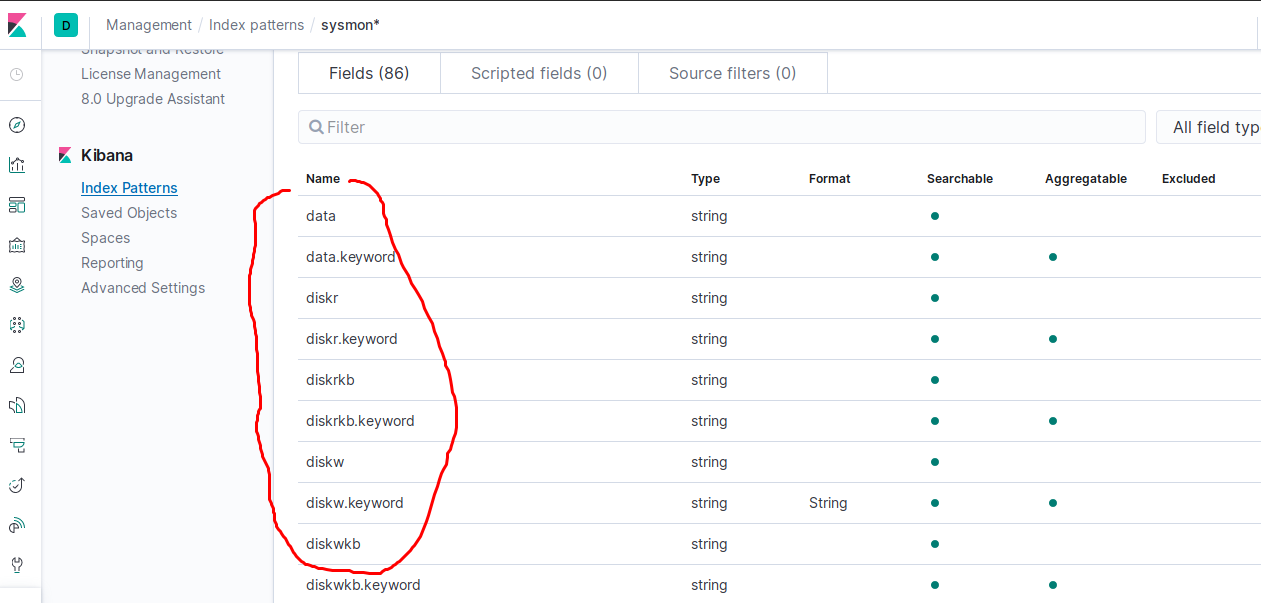
Task: Open Advanced Settings in the sidebar
Action: [x=143, y=288]
